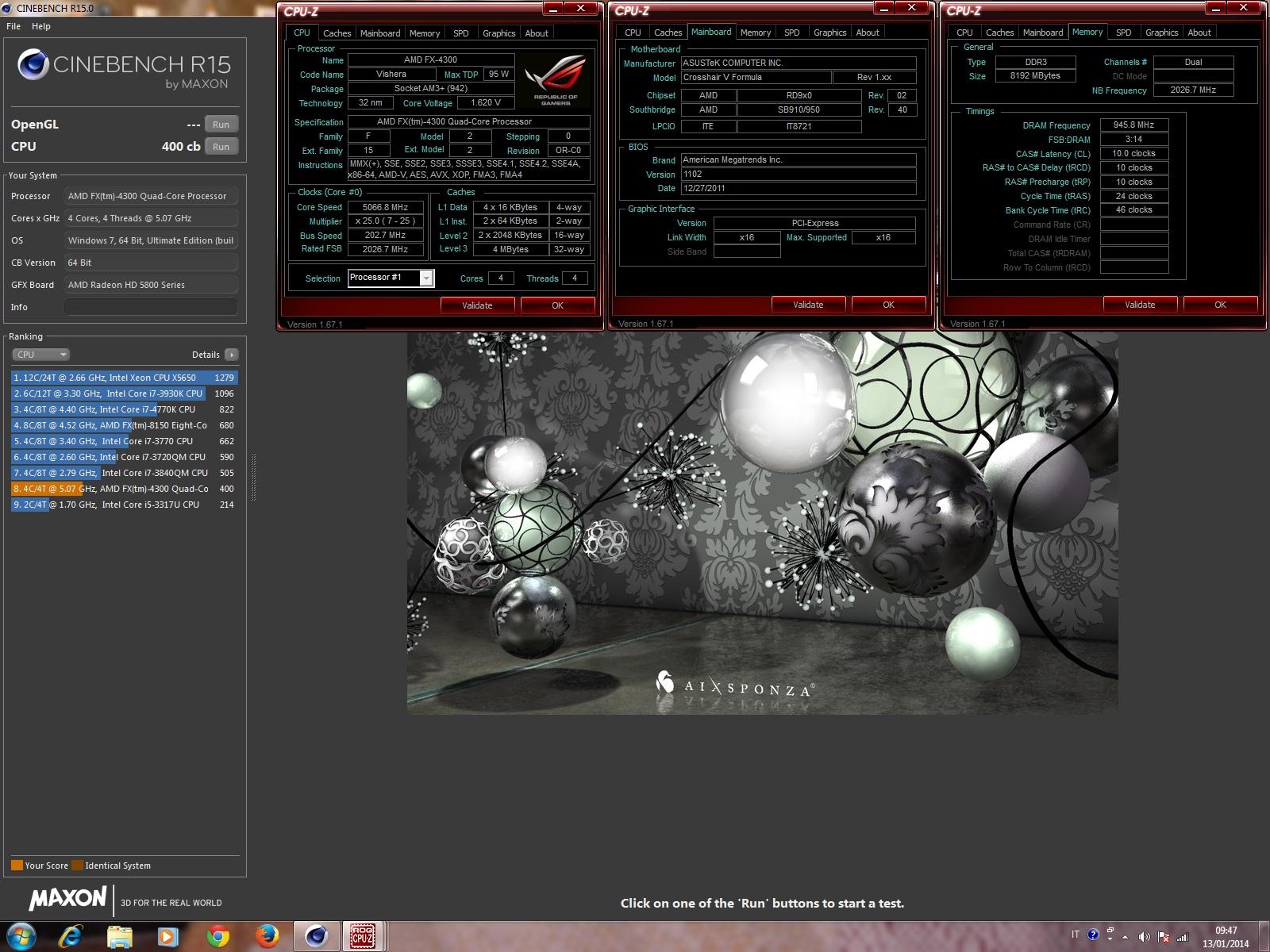Open Mainboard tab in first CPU-Z window
Screen dimensions: 1270x952
(x=380, y=33)
